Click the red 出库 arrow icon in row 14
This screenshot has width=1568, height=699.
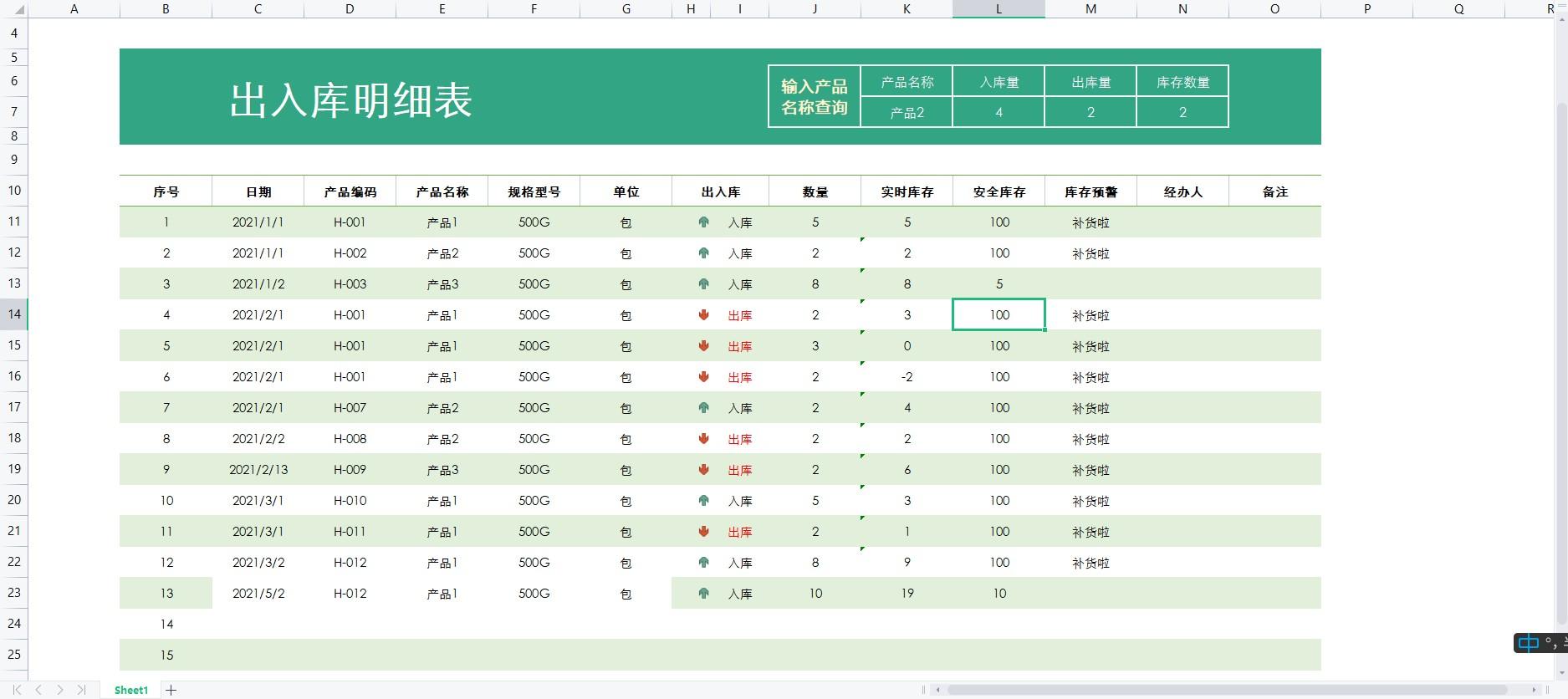pyautogui.click(x=704, y=315)
